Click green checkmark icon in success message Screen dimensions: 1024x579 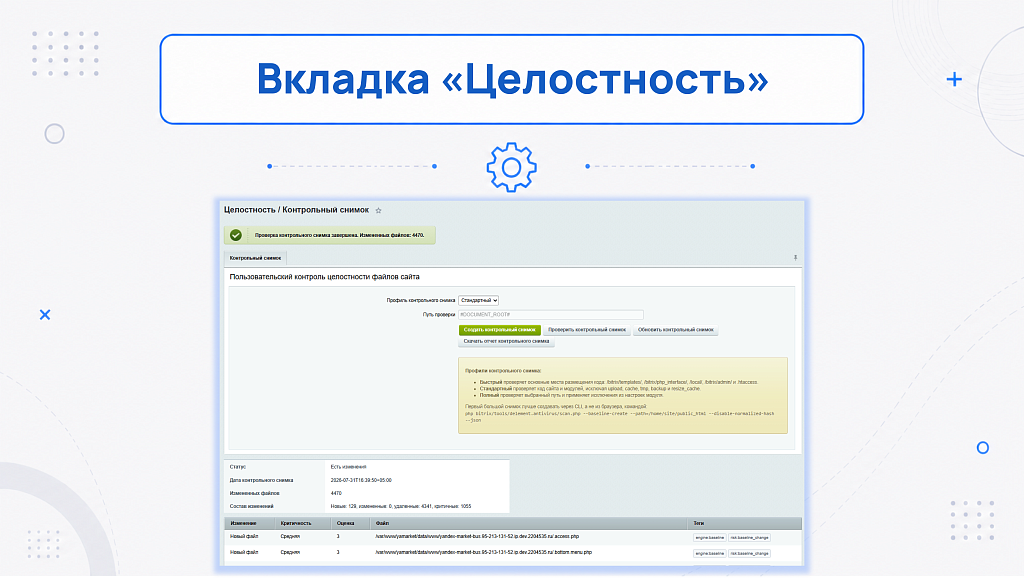click(236, 235)
